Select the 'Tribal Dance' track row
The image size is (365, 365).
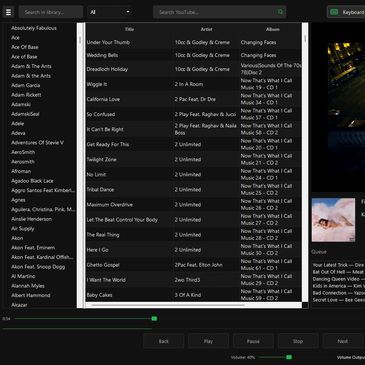click(194, 189)
